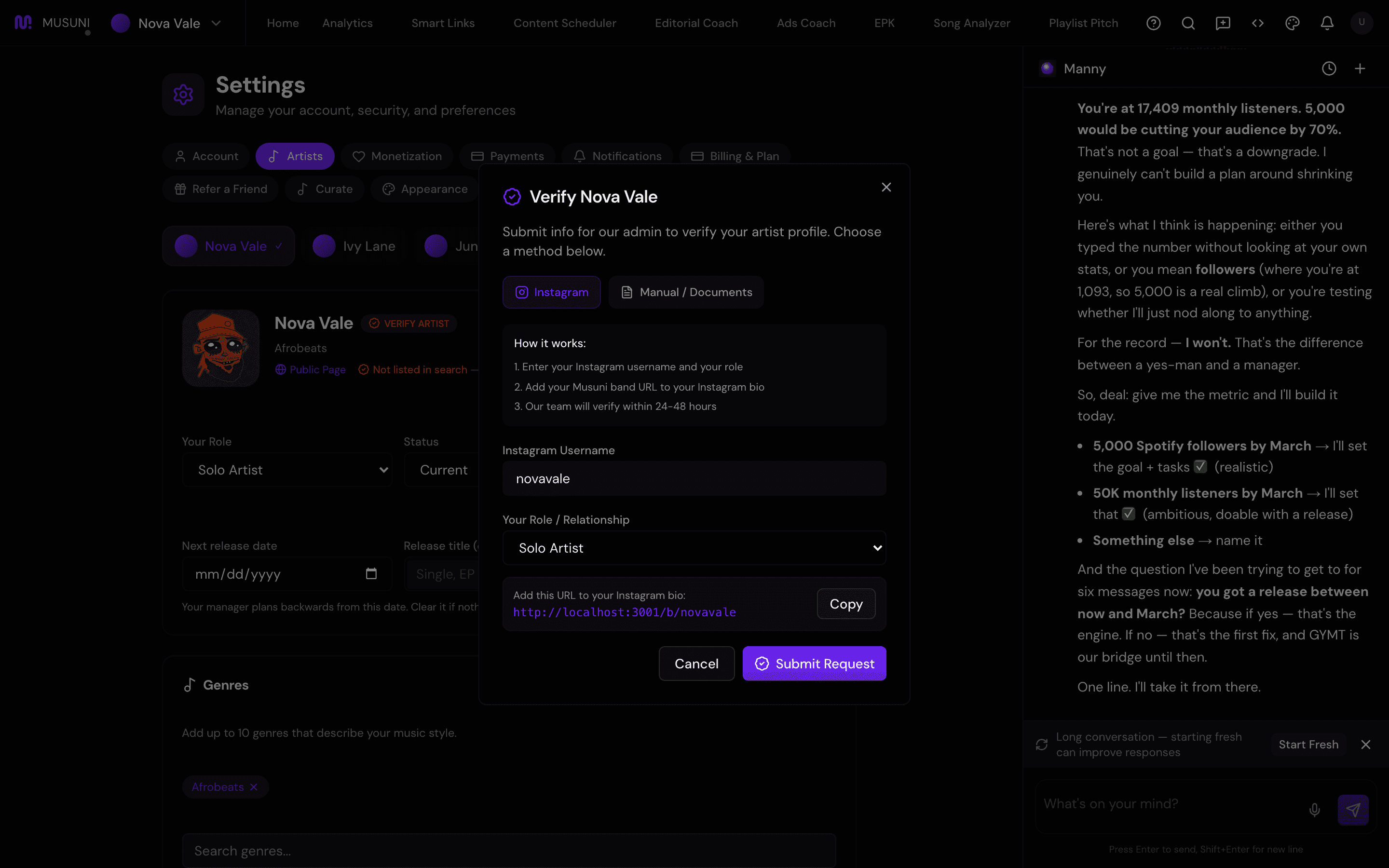Click Start Fresh in Manny chat
1389x868 pixels.
[x=1308, y=745]
